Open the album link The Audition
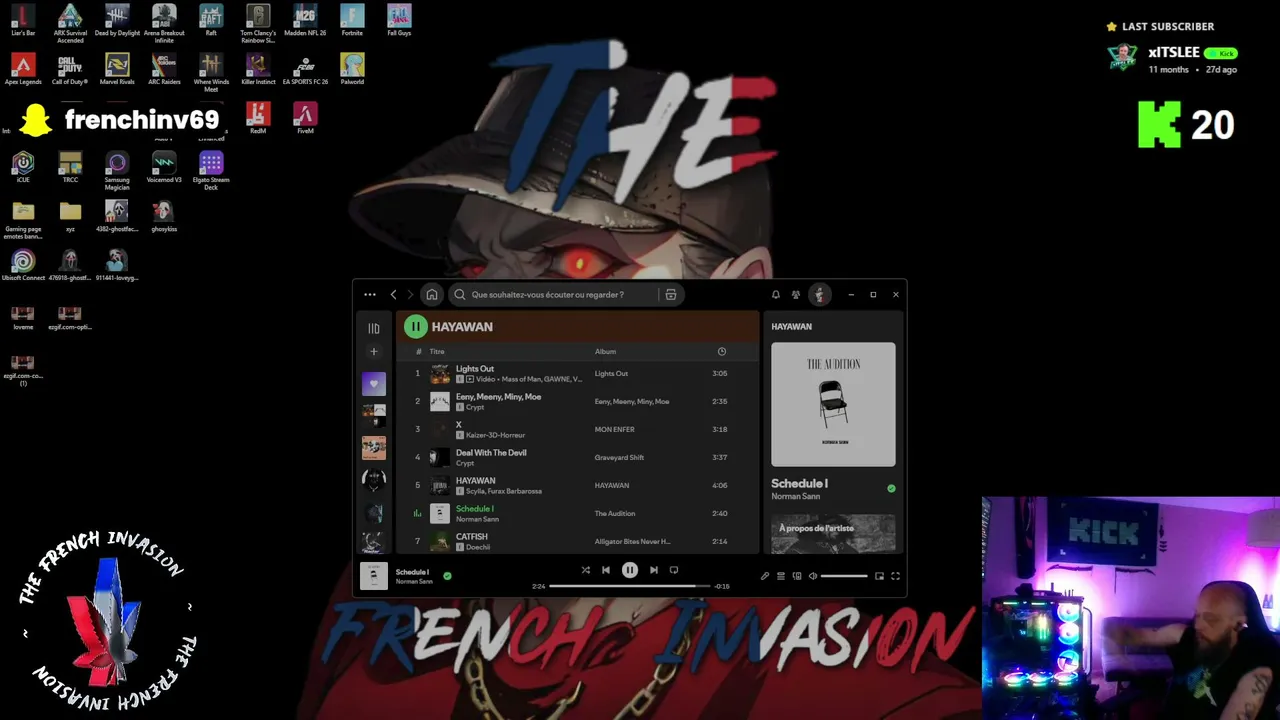This screenshot has height=720, width=1280. pos(615,514)
